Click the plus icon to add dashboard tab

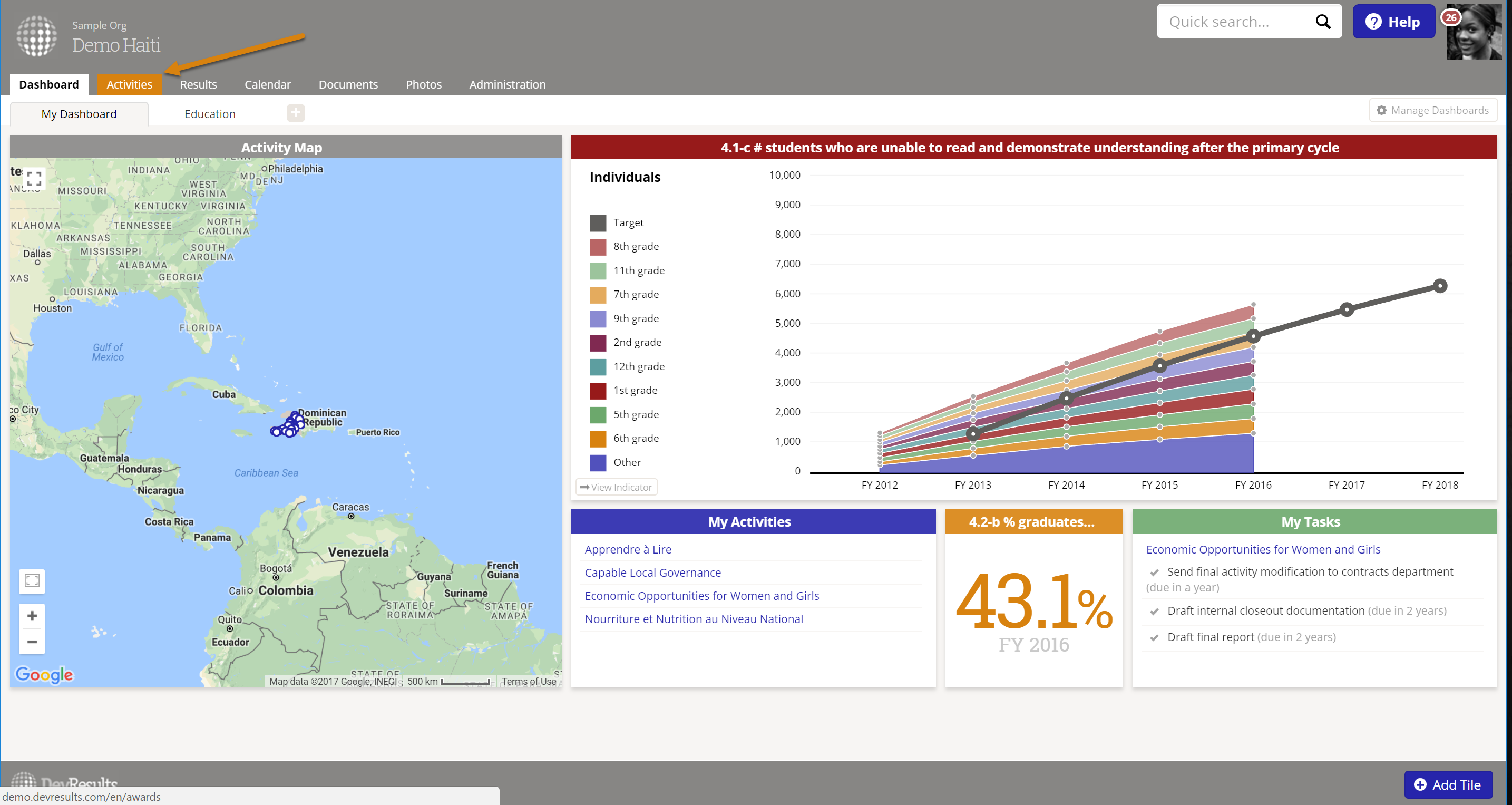point(296,113)
